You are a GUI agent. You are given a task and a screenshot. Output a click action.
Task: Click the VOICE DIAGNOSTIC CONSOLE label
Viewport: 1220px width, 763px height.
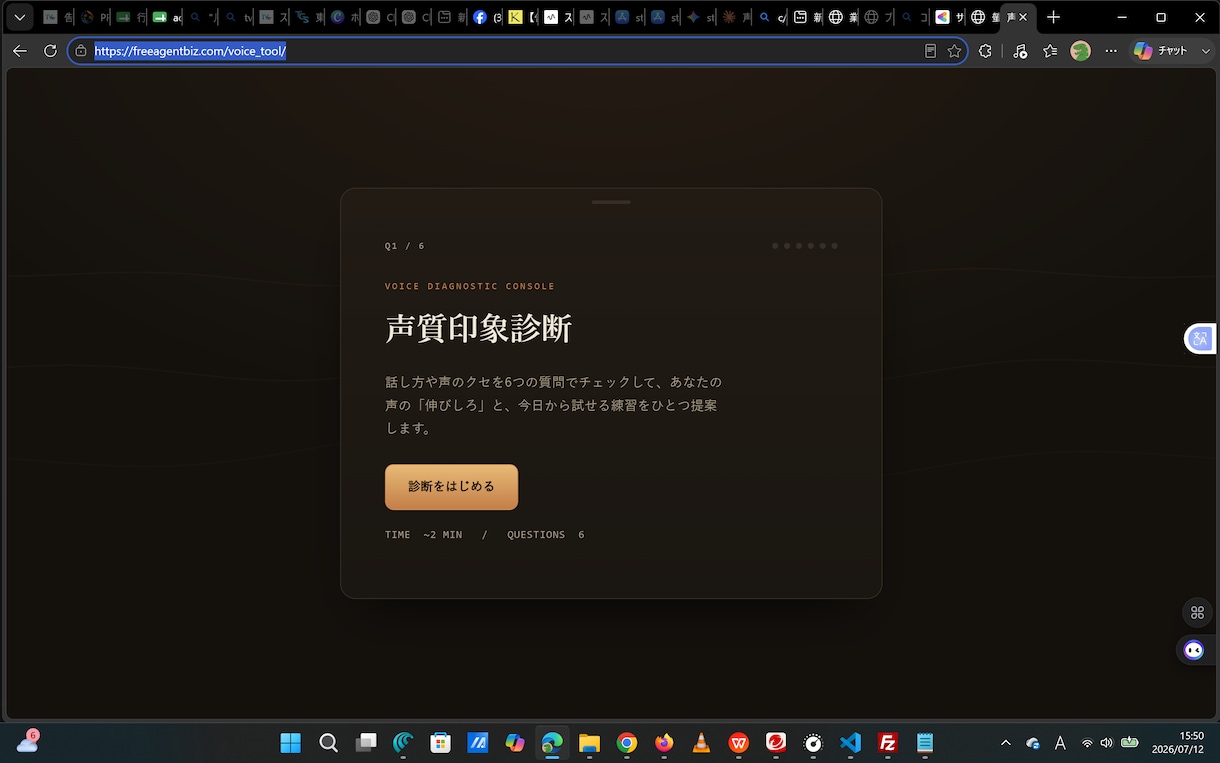[470, 286]
